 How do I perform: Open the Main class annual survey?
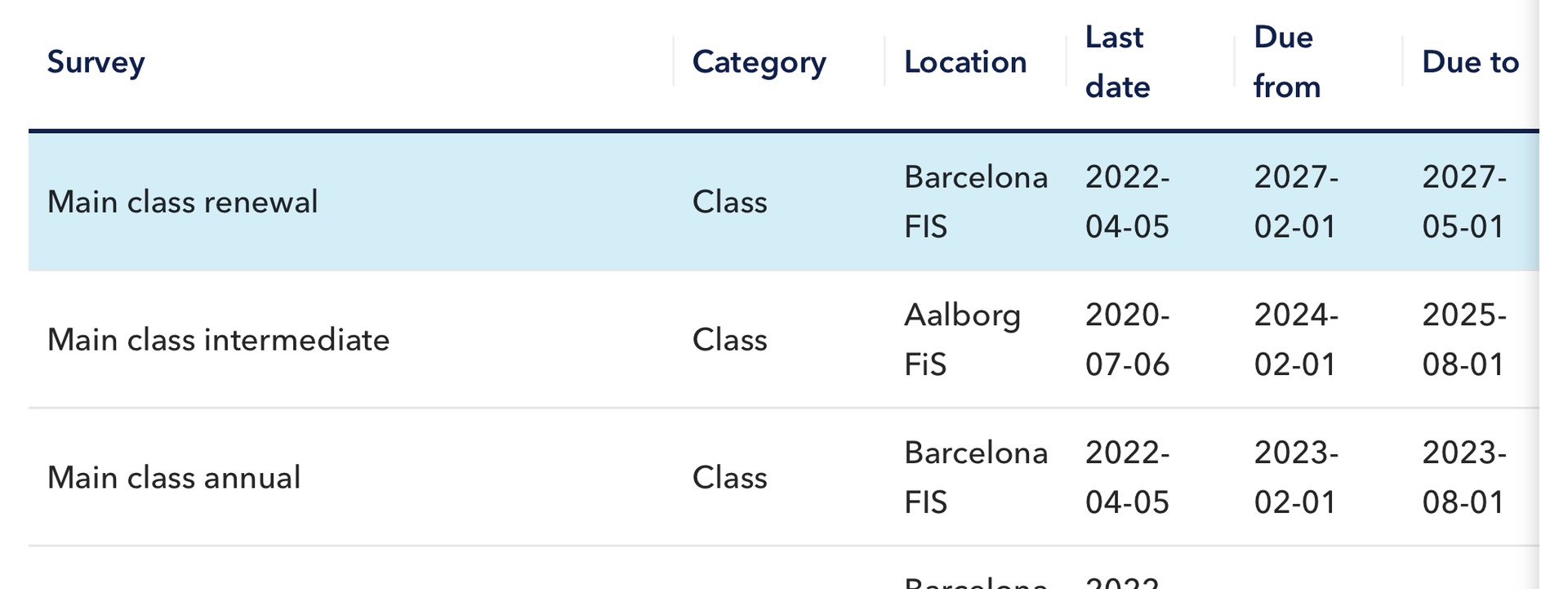174,478
